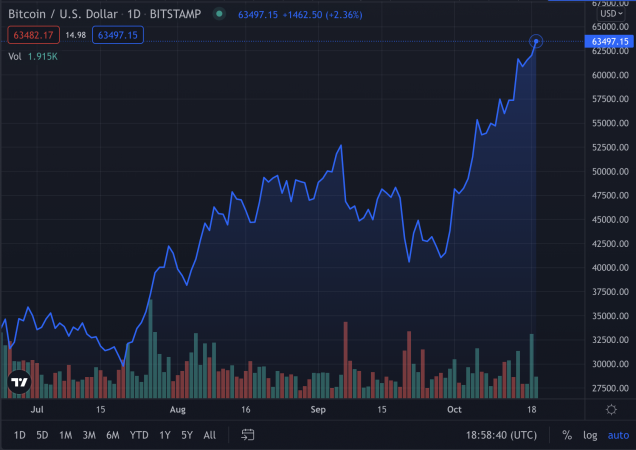
Task: Click the 1D interval label in title
Action: tap(134, 14)
